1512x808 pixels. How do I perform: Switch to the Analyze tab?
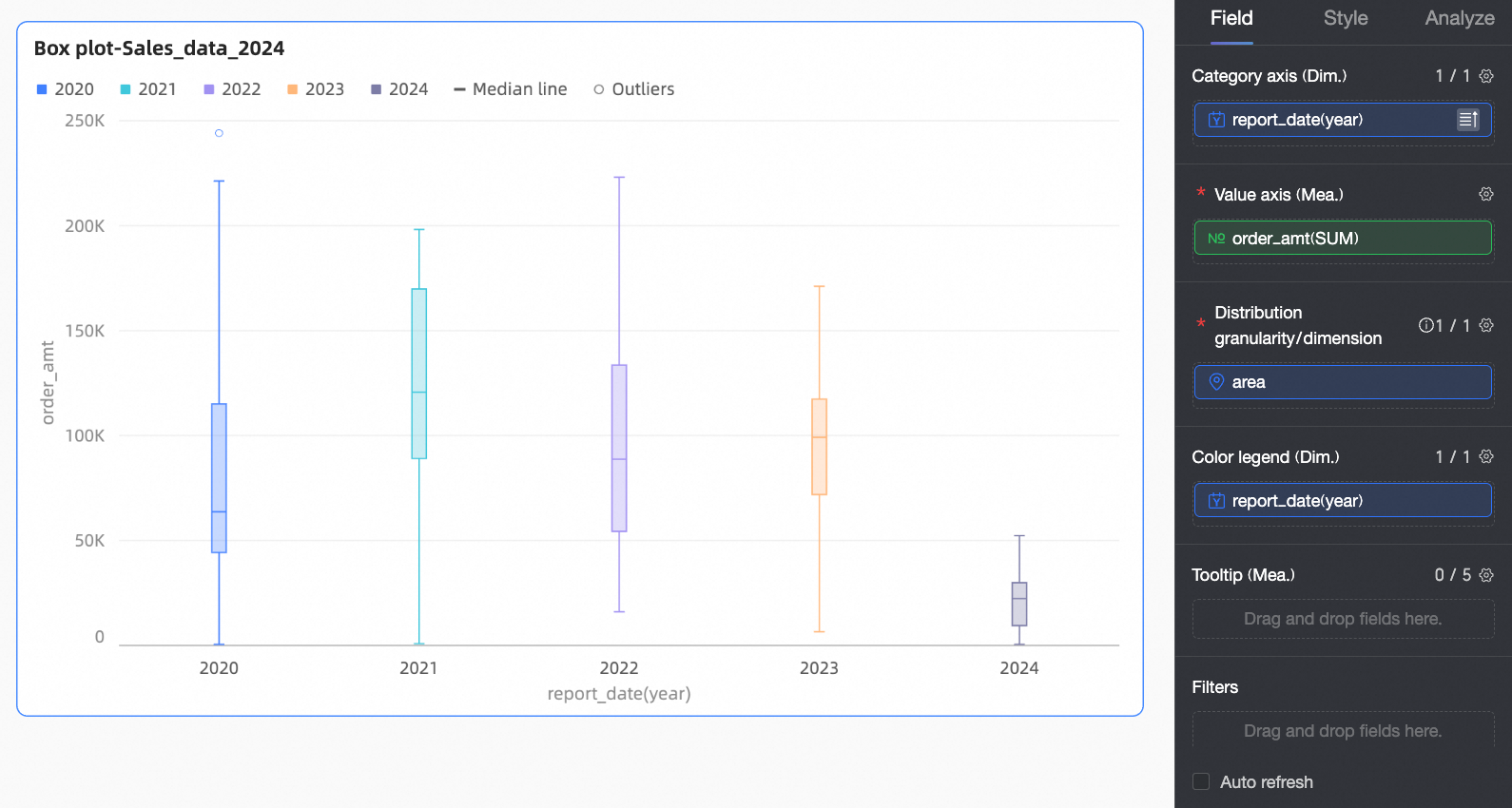click(1460, 18)
